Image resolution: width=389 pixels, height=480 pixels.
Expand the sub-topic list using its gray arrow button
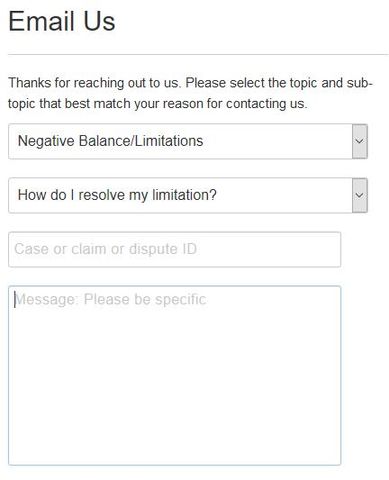[360, 195]
